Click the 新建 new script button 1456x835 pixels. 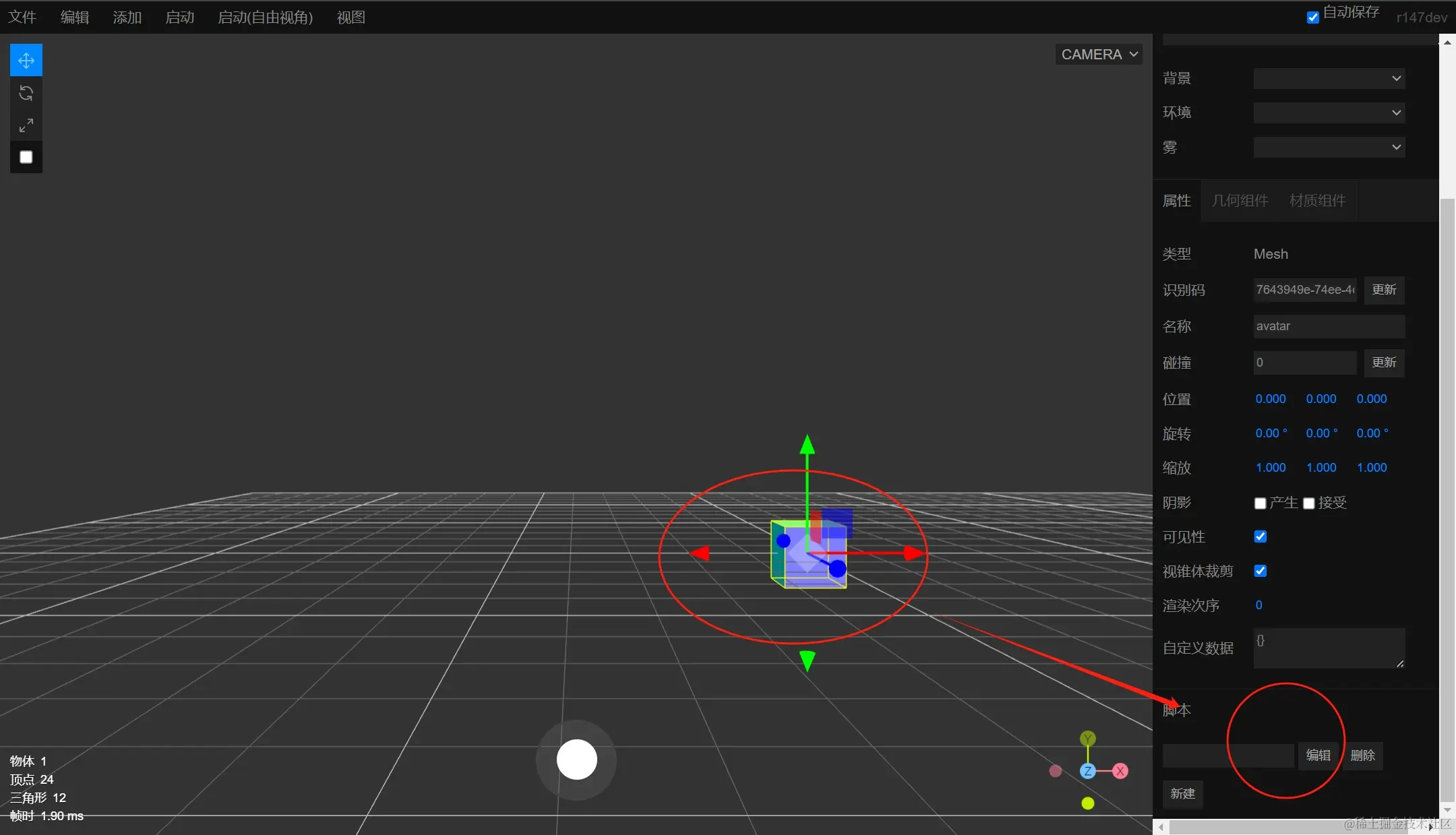pos(1182,794)
